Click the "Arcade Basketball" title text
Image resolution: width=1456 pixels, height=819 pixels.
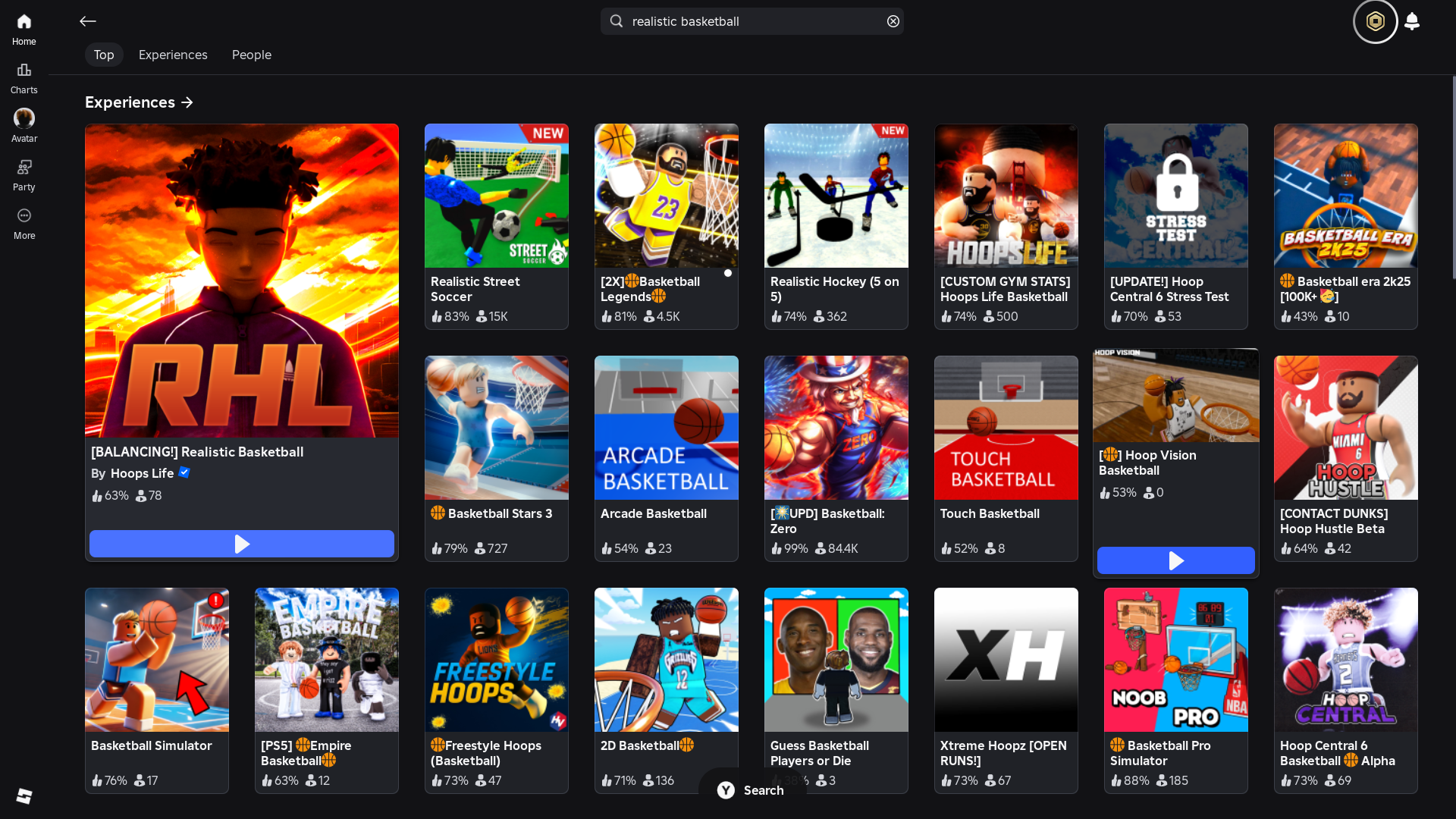click(x=654, y=513)
